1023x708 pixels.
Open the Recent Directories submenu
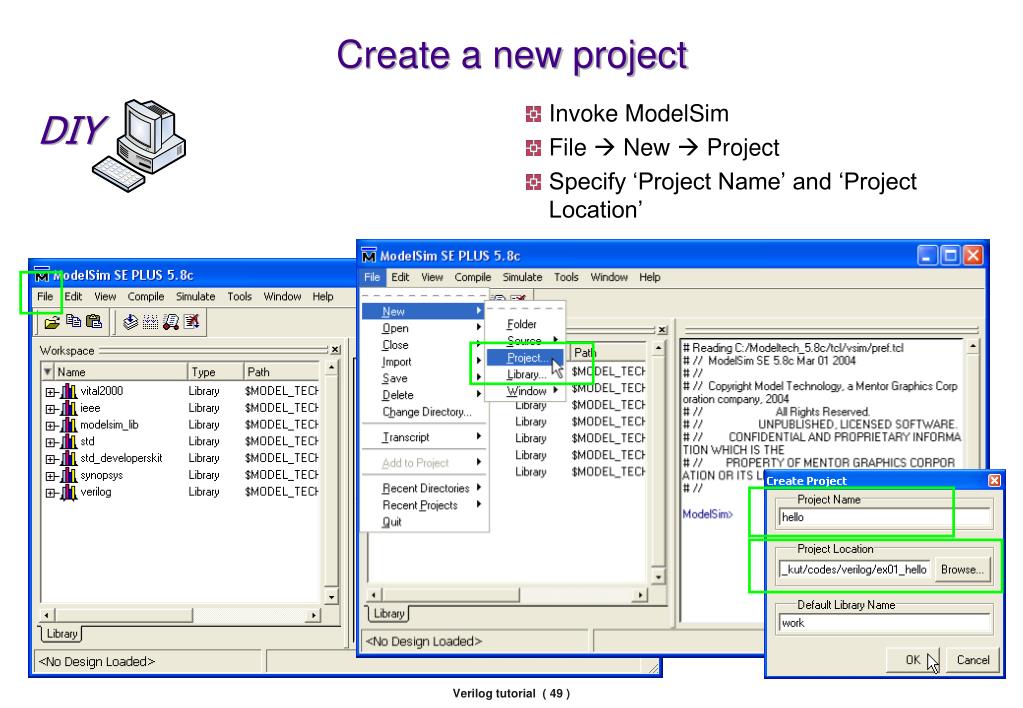(x=423, y=488)
